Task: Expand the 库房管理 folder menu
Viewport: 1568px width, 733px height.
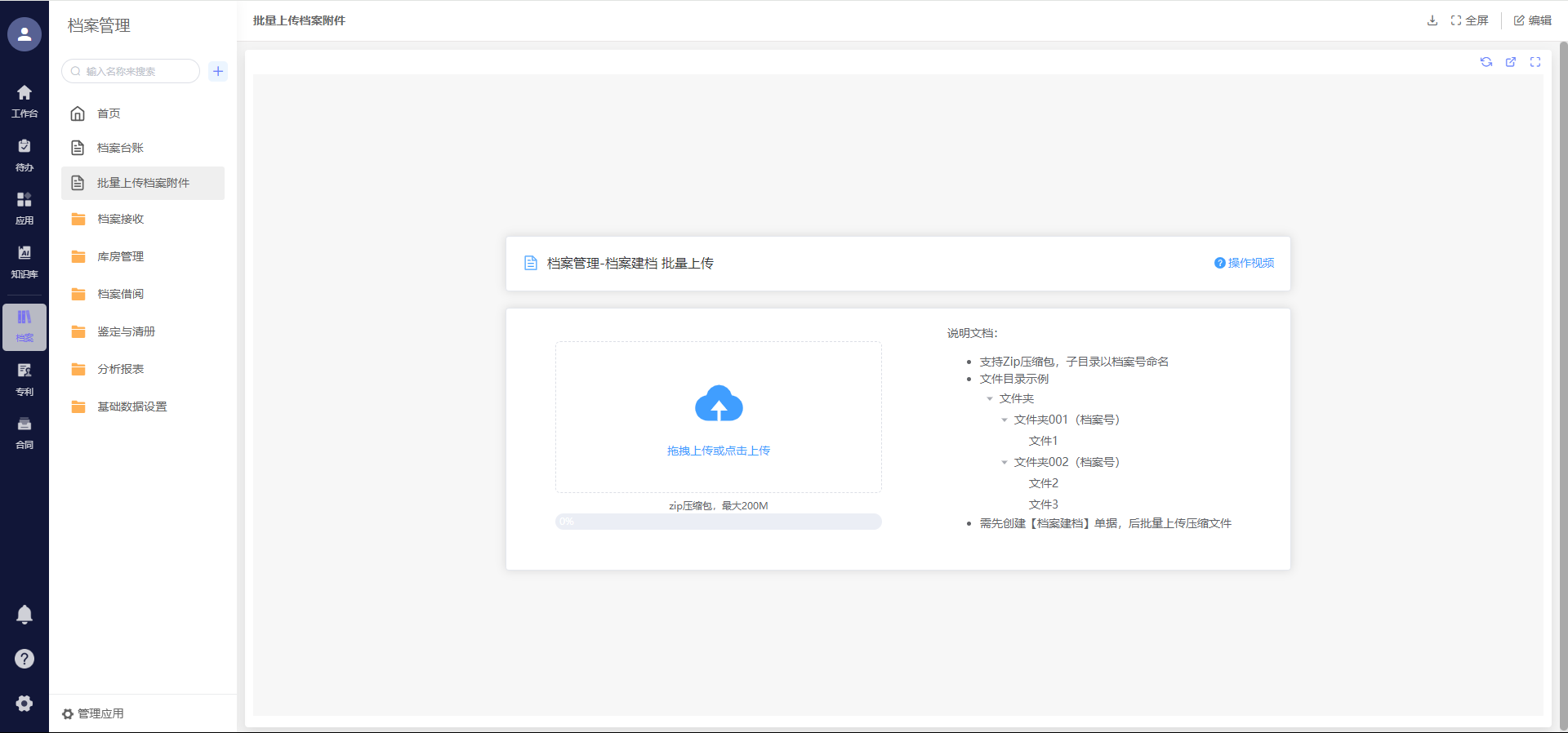Action: pyautogui.click(x=120, y=256)
